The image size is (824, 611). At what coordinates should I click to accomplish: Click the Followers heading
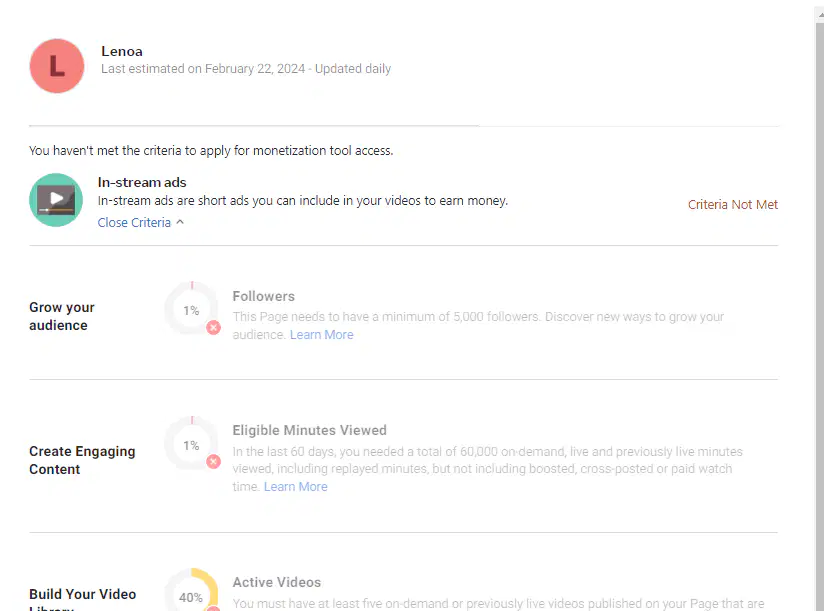pyautogui.click(x=263, y=296)
